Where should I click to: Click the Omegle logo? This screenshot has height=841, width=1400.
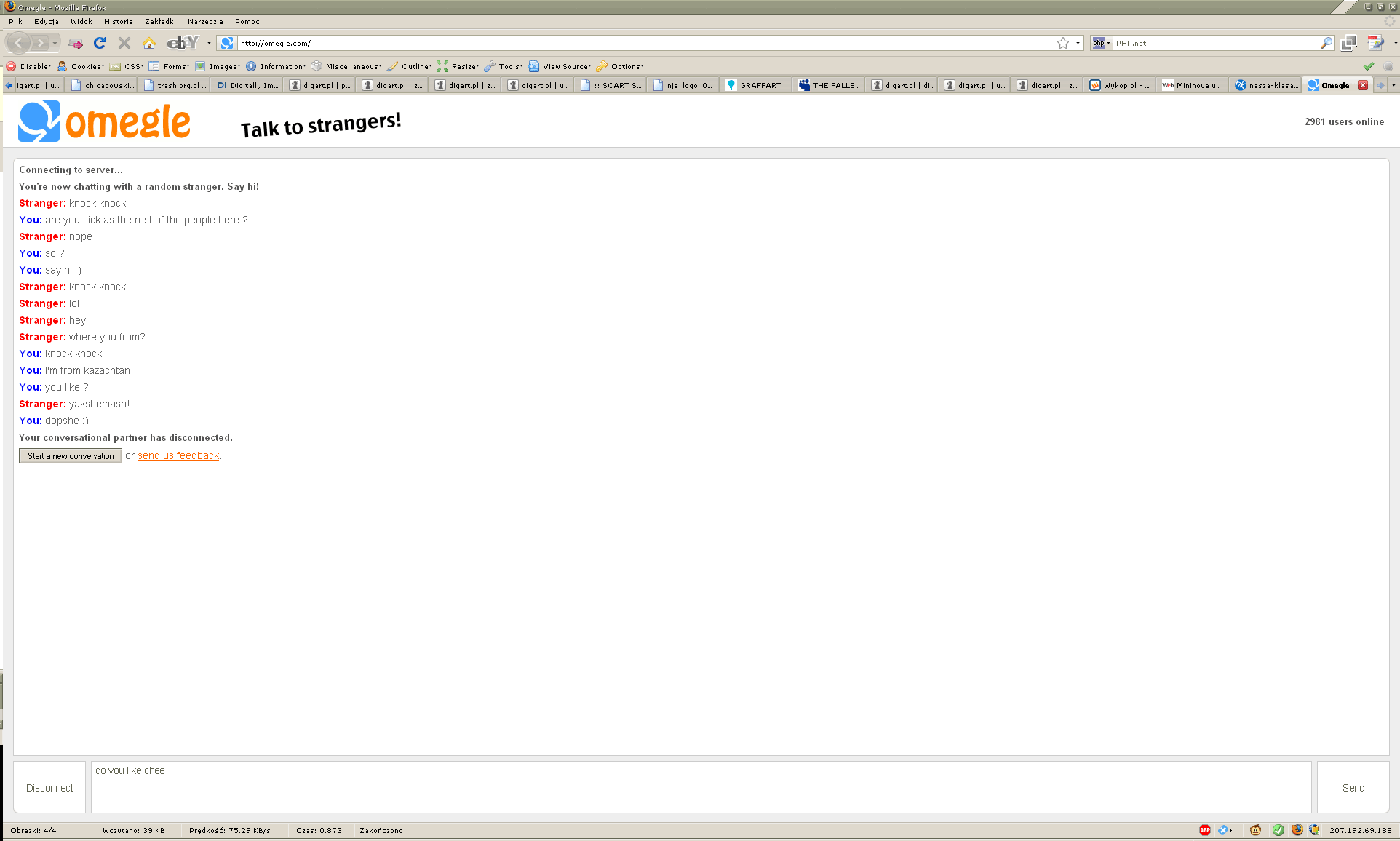tap(104, 121)
